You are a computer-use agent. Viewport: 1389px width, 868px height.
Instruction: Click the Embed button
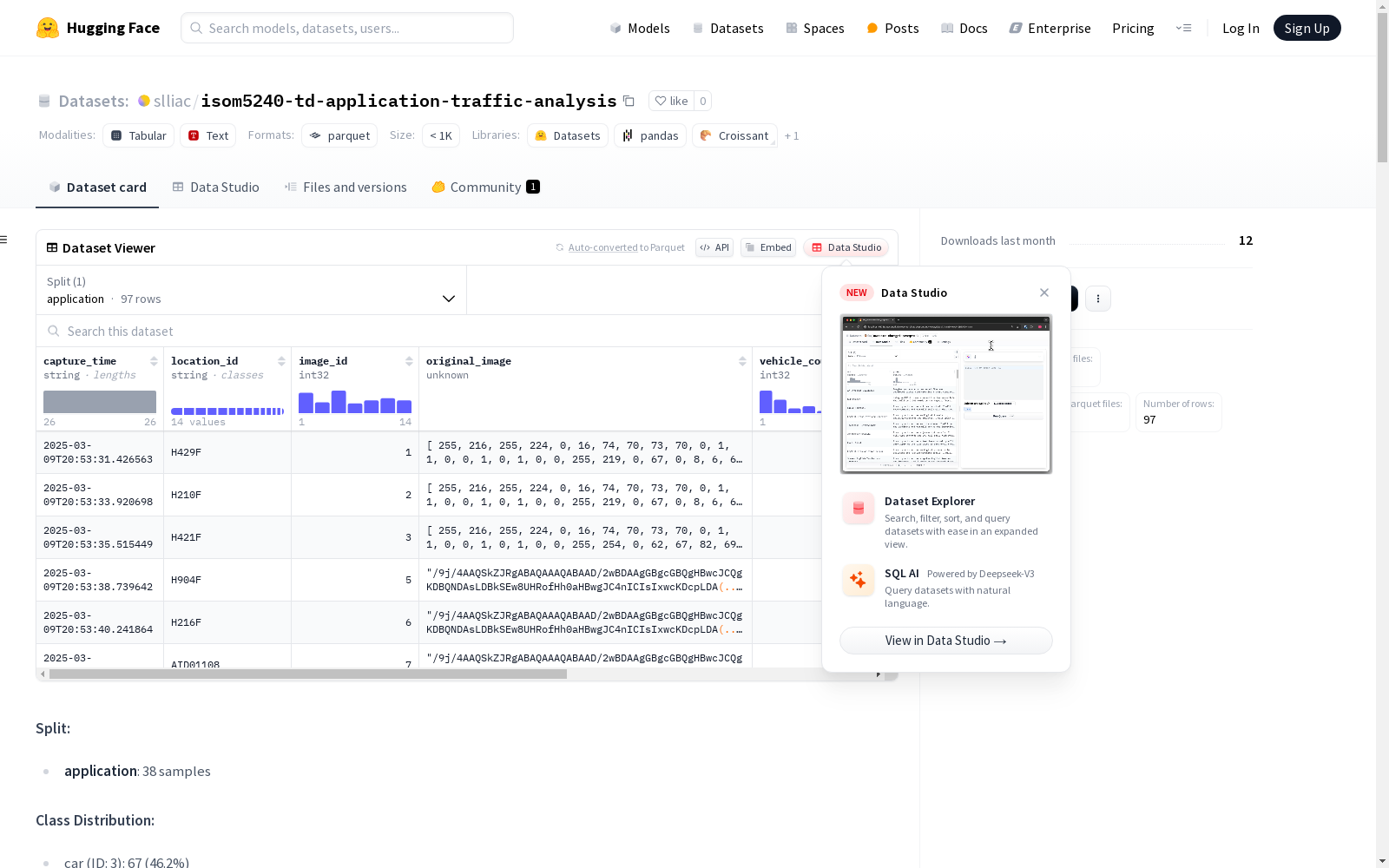(768, 247)
